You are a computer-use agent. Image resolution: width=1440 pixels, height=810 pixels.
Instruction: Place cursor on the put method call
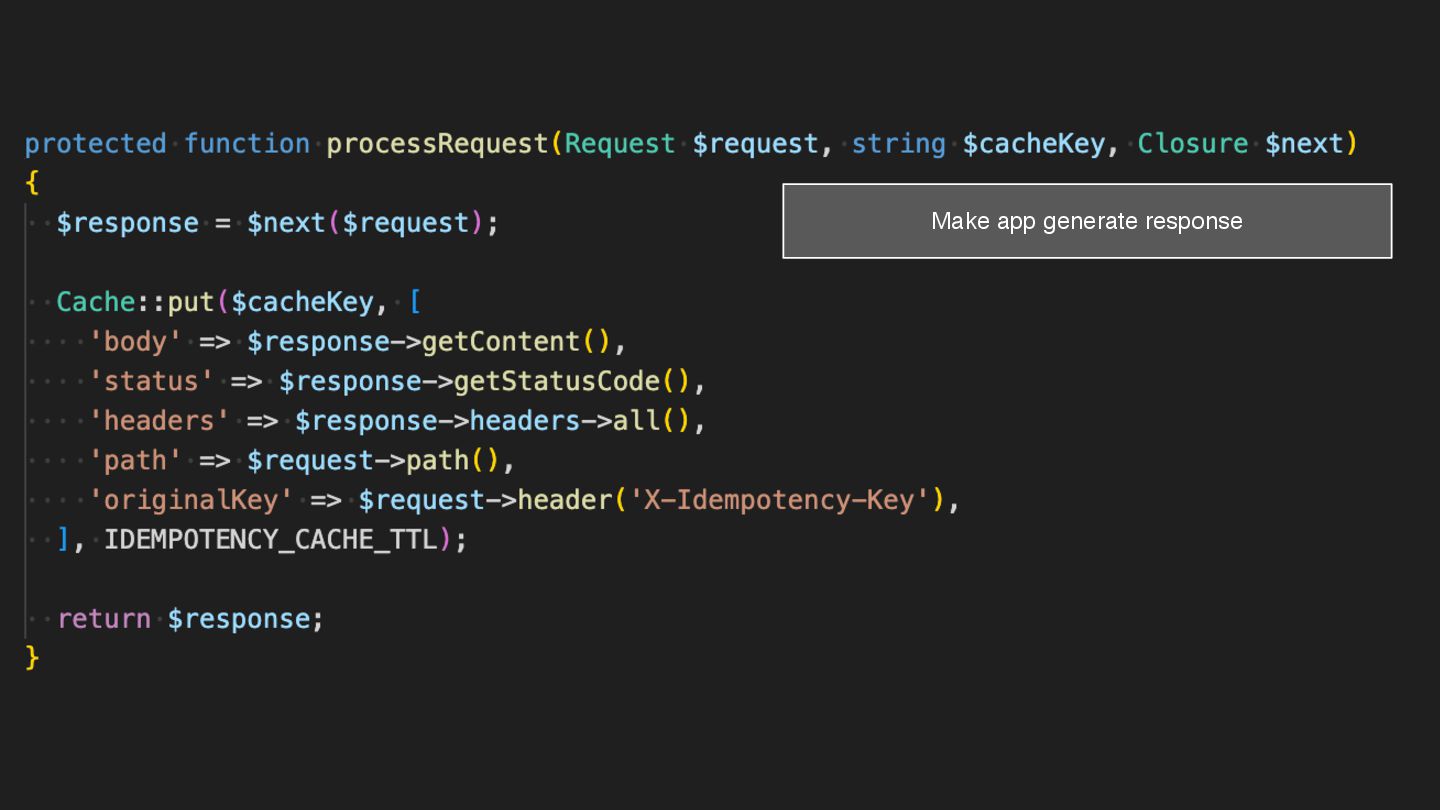tap(191, 302)
